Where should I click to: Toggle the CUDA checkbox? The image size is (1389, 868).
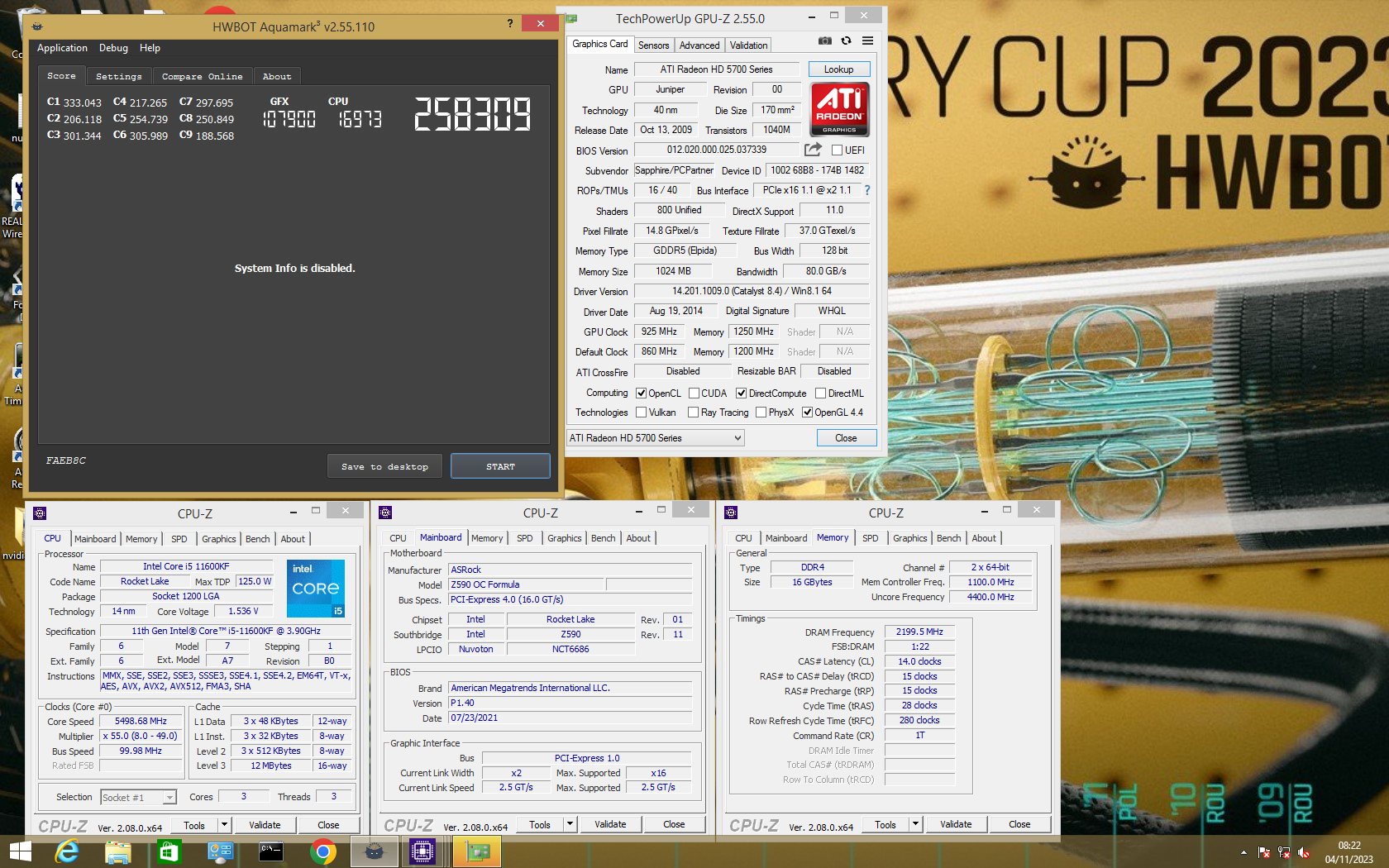pos(694,393)
